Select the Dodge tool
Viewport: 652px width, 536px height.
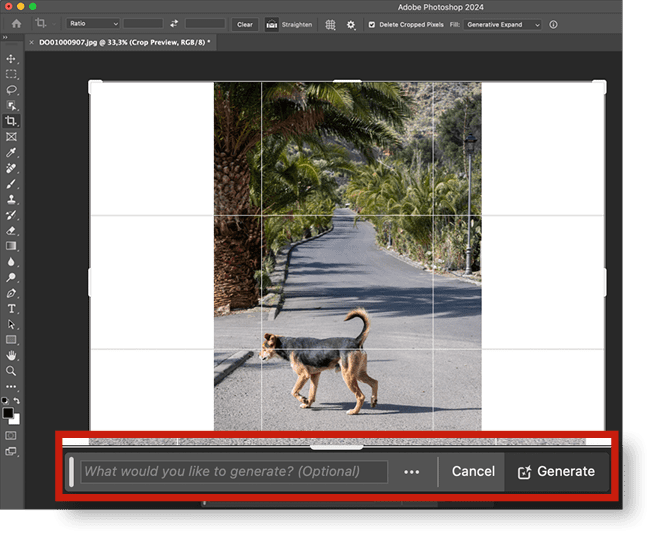pos(11,277)
